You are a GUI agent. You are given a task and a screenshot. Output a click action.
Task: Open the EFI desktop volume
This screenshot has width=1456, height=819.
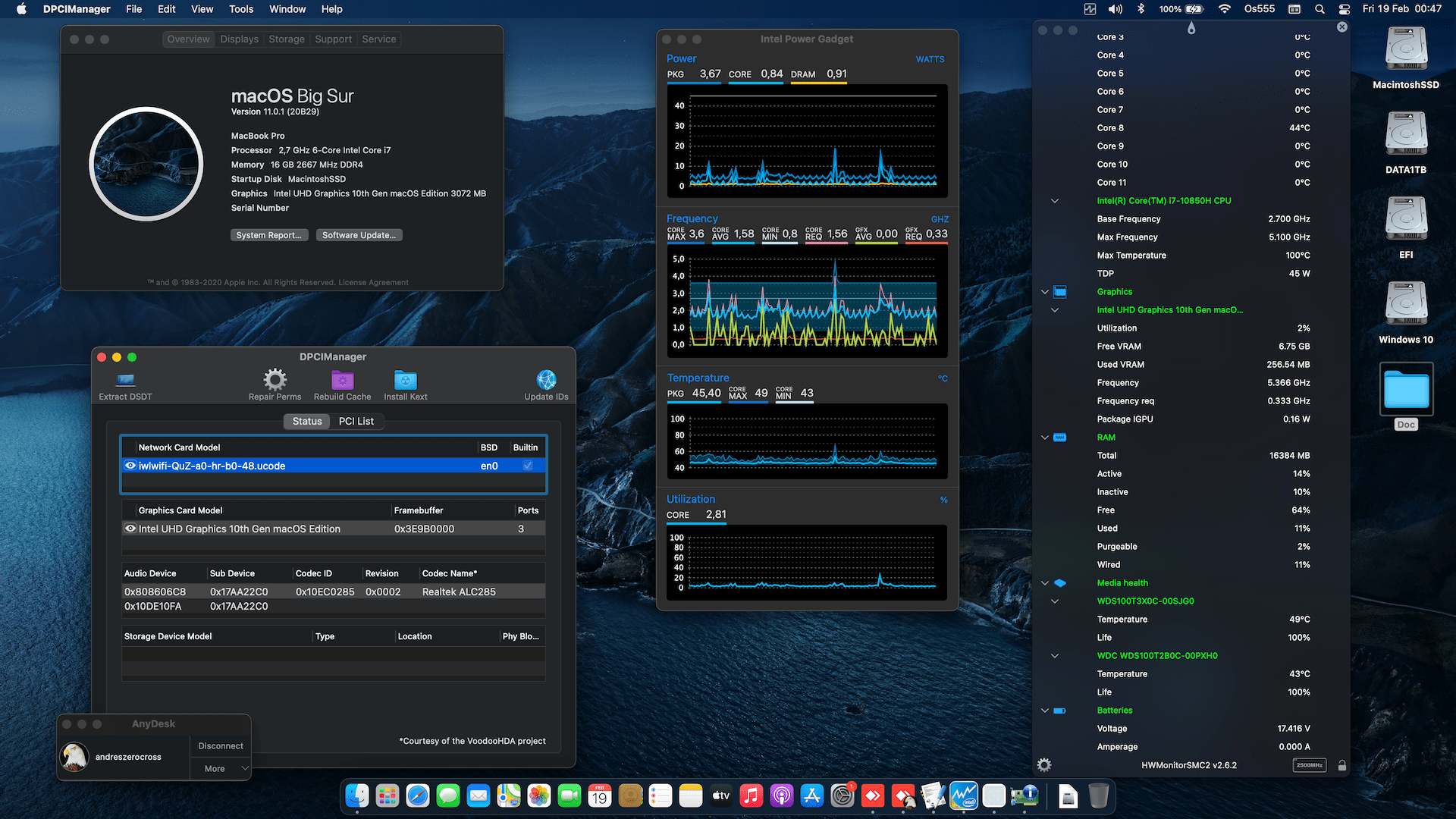click(1406, 219)
